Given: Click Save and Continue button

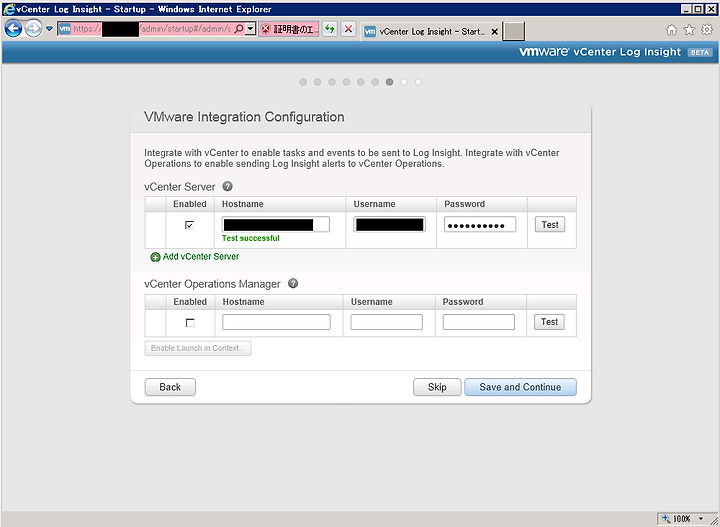Looking at the screenshot, I should coord(520,387).
